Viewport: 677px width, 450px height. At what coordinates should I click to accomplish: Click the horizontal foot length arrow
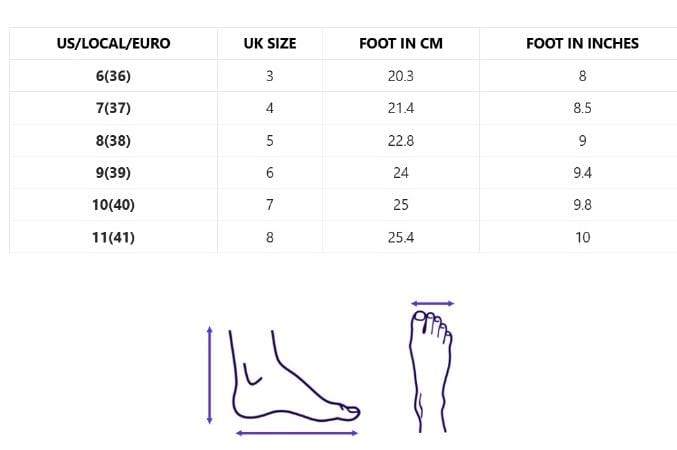tap(297, 433)
